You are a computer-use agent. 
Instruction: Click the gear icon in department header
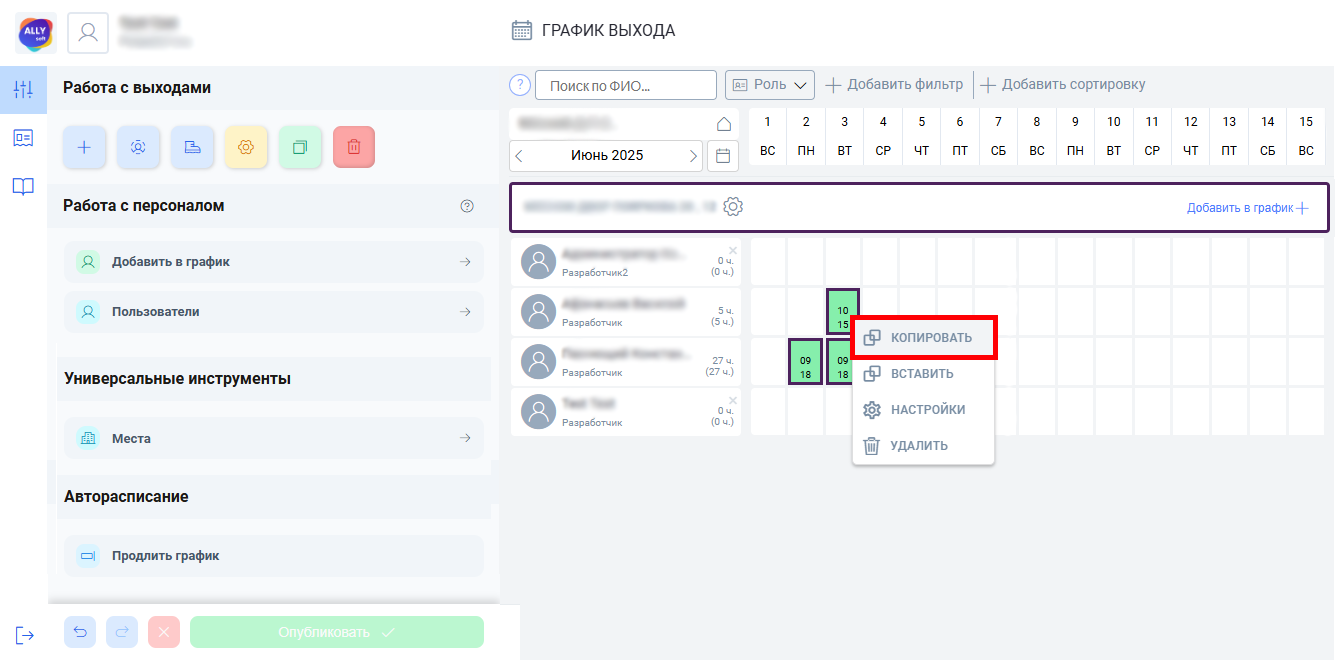733,207
